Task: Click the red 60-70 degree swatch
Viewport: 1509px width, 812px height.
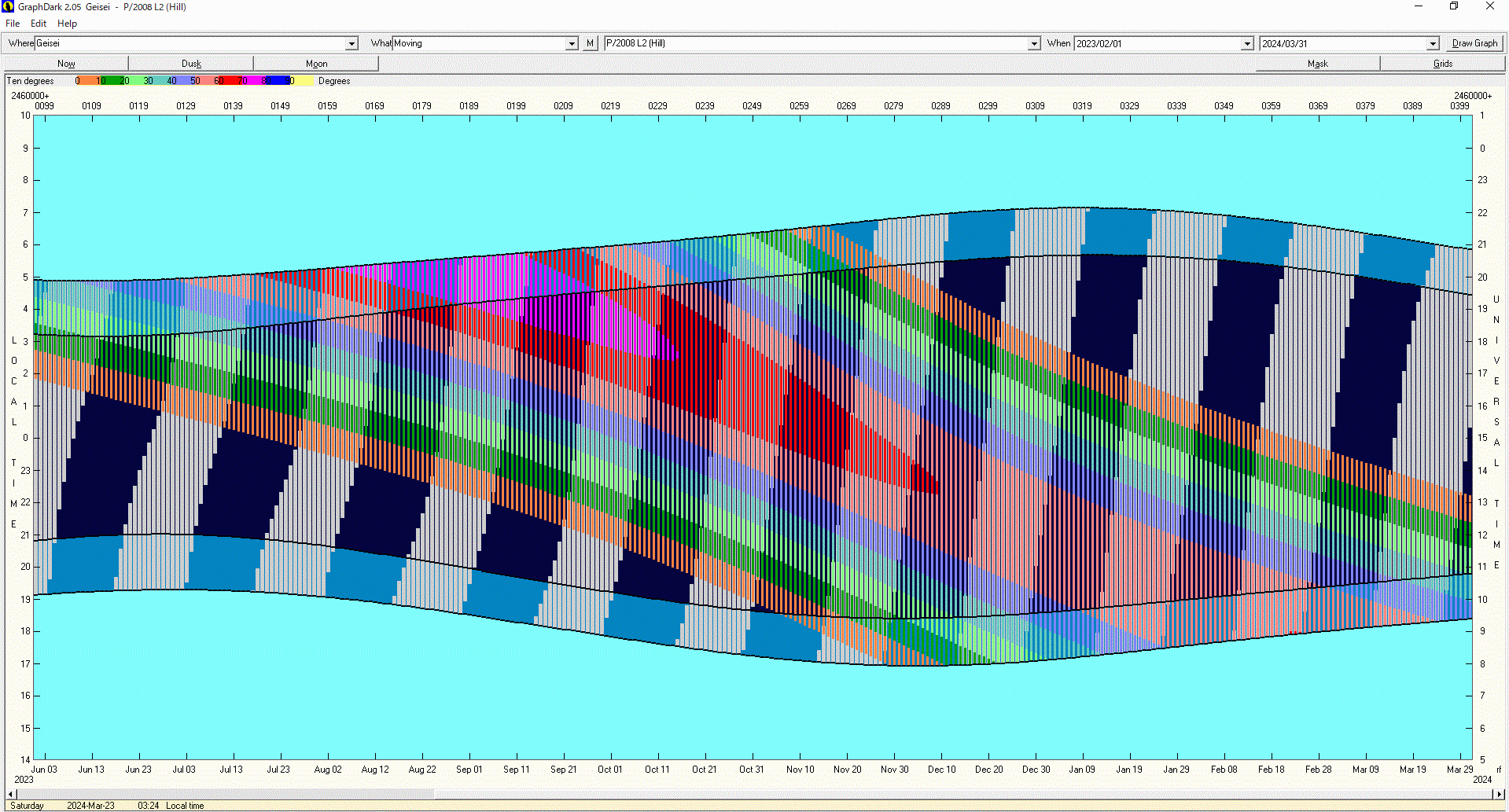Action: (229, 81)
